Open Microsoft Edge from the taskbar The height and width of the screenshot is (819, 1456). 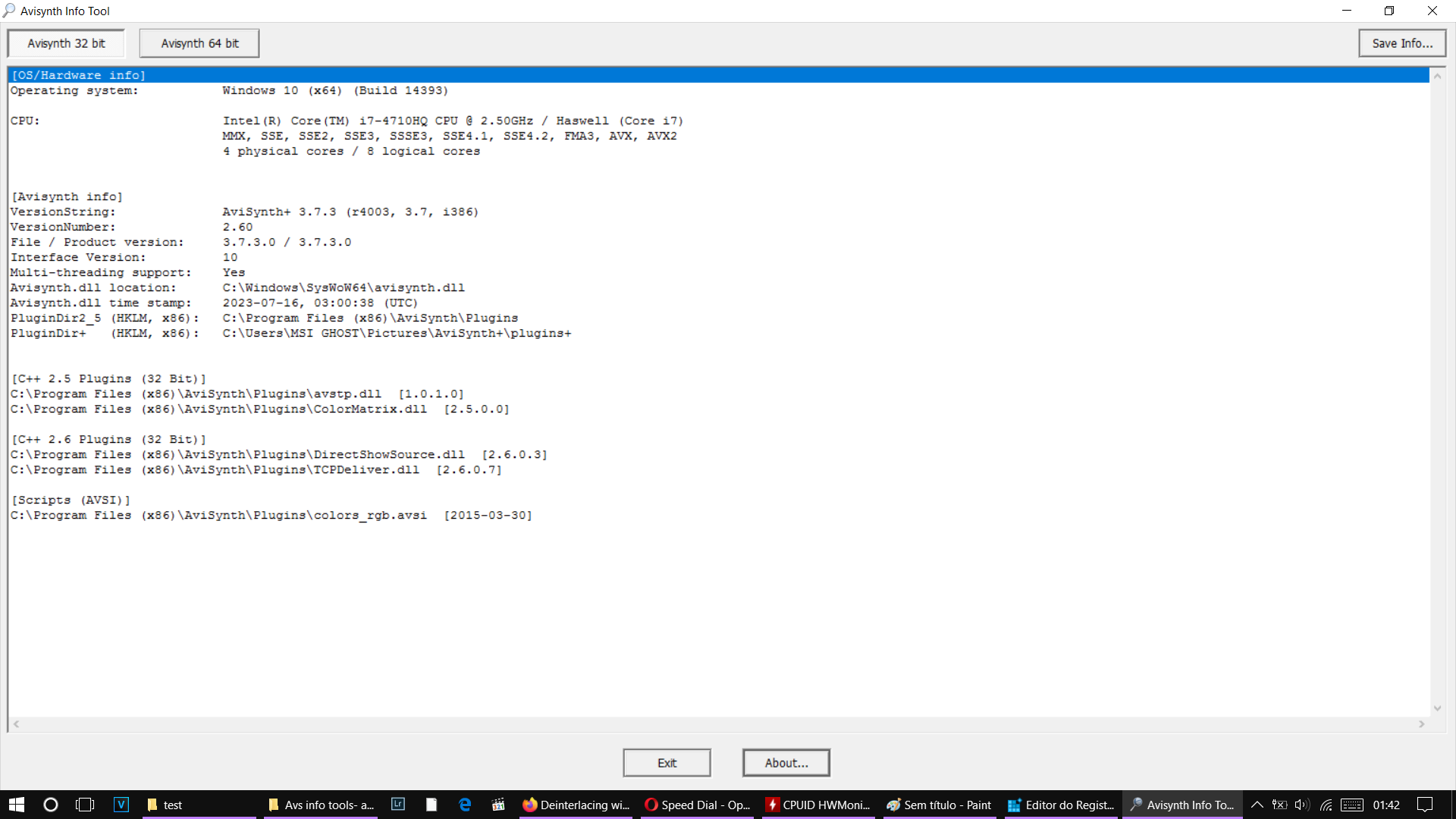point(465,805)
